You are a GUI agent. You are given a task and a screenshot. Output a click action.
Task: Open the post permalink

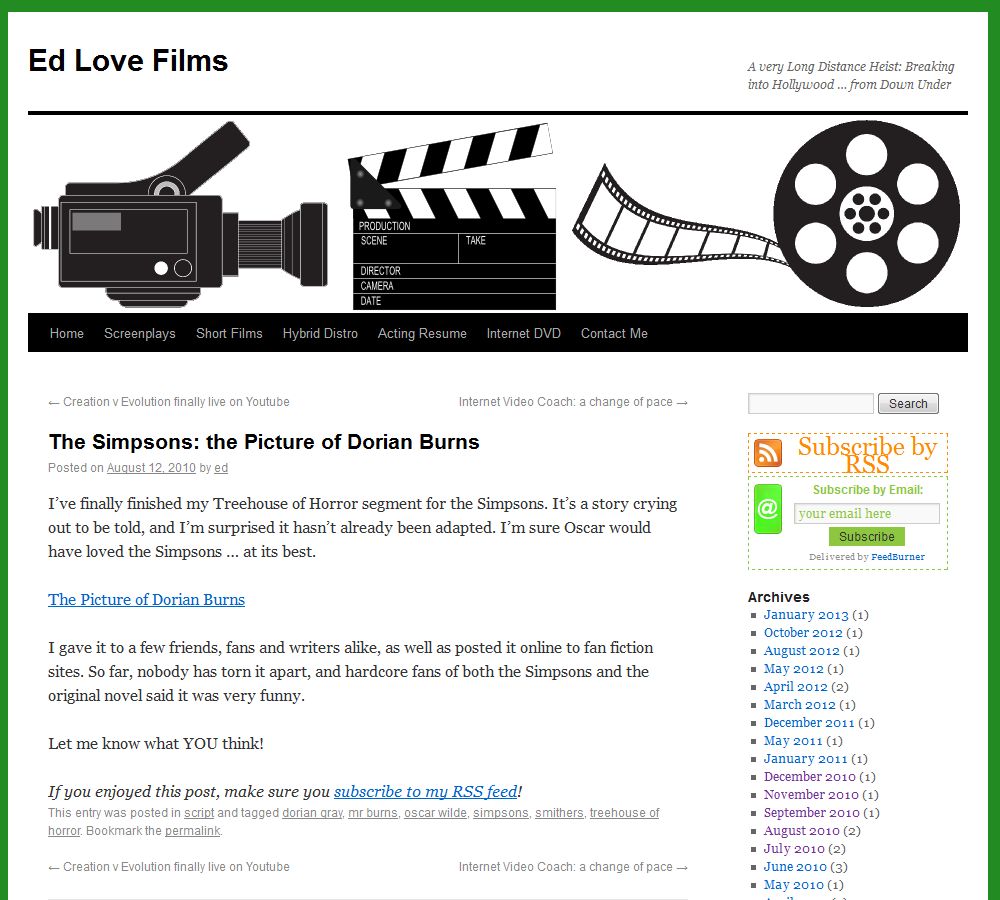(x=193, y=830)
